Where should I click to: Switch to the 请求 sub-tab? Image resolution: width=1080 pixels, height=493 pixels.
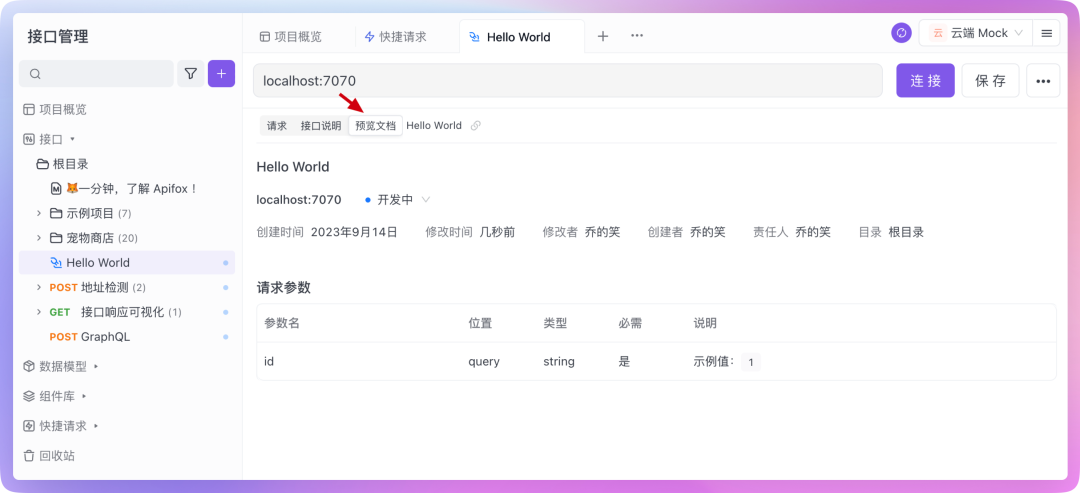(x=277, y=126)
